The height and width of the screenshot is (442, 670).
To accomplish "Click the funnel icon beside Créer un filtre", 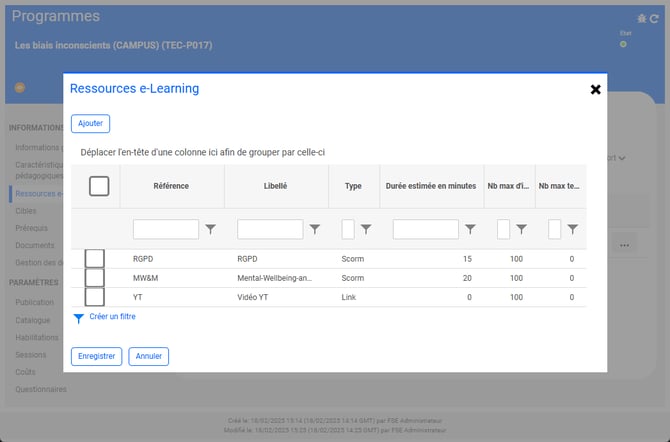I will [79, 318].
